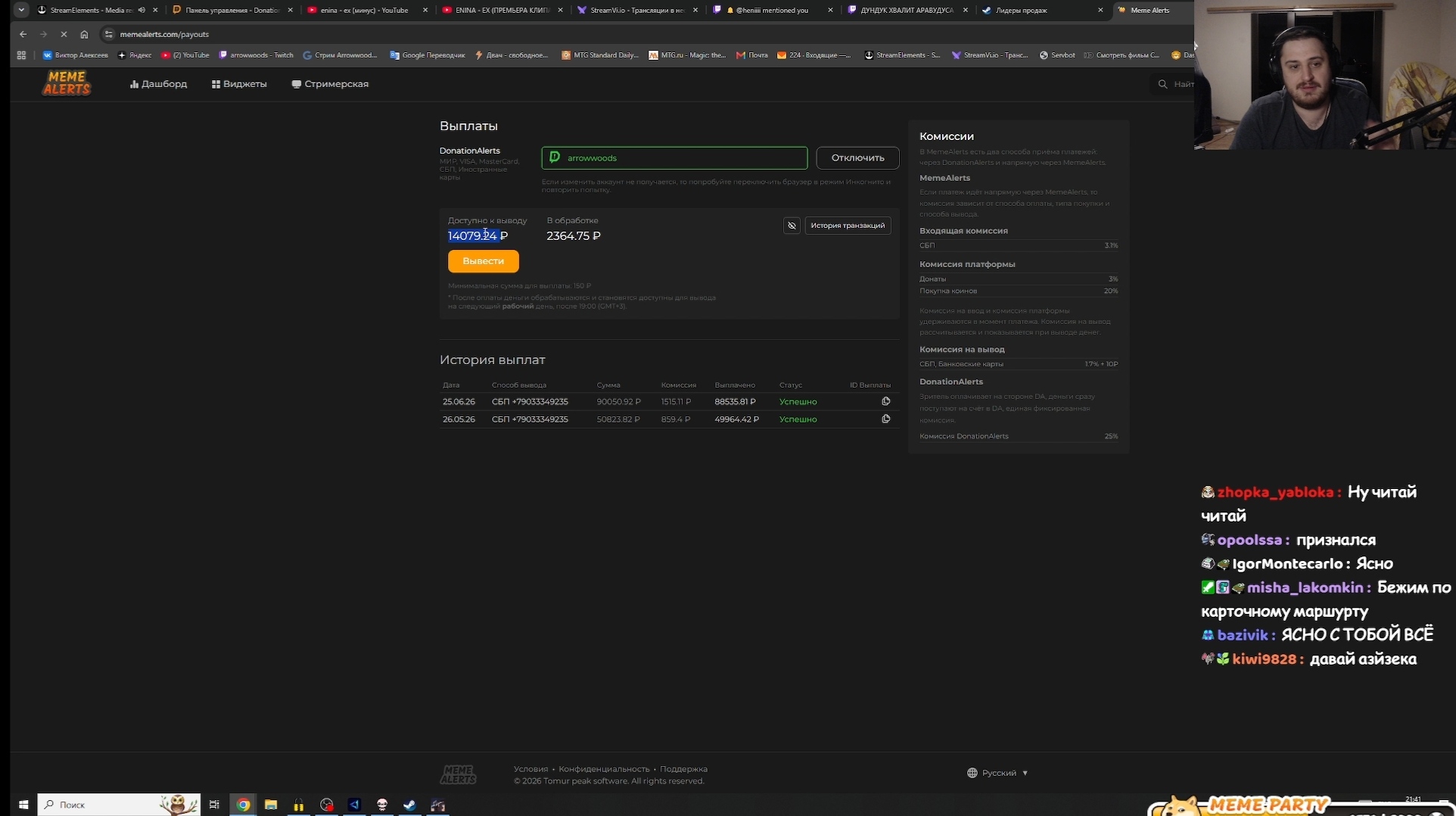
Task: Open the browser home page icon
Action: coord(84,34)
